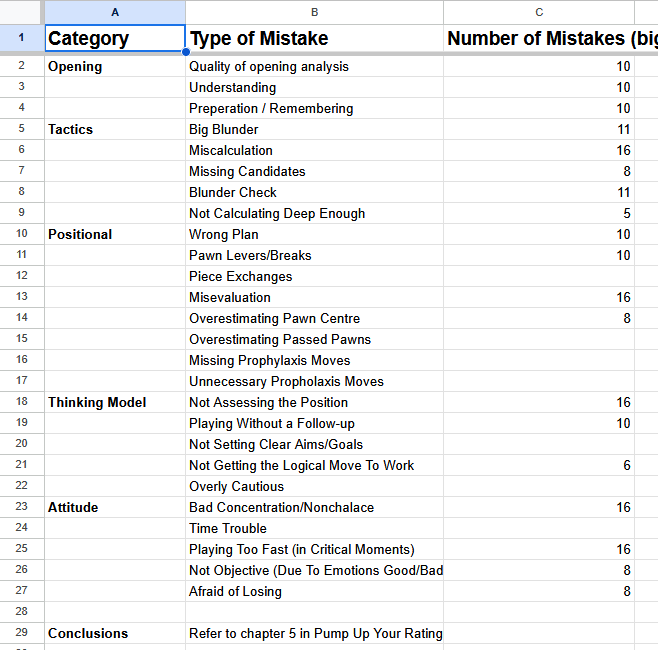
Task: Click row 28 header number
Action: click(22, 611)
